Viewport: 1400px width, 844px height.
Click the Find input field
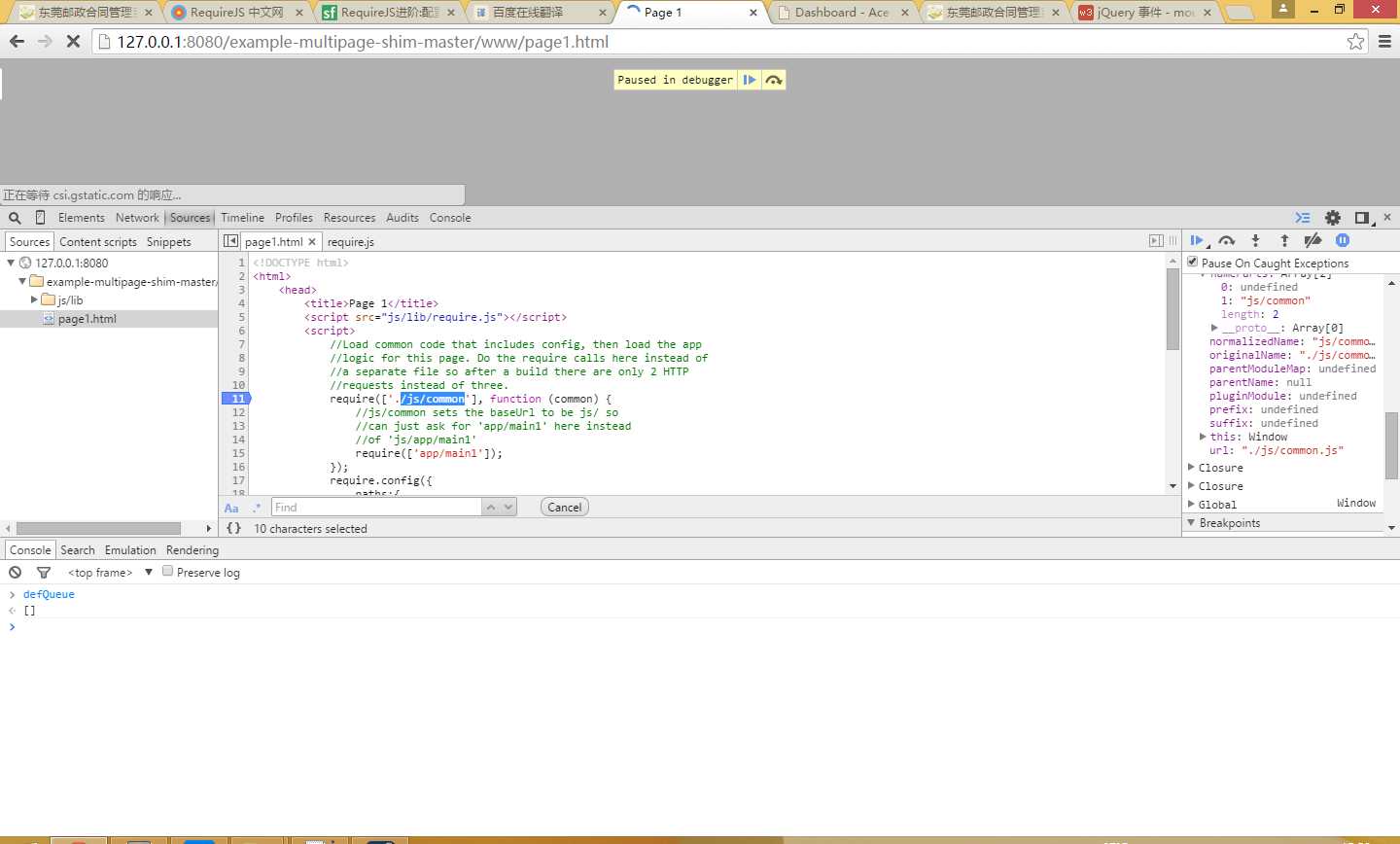click(x=376, y=507)
